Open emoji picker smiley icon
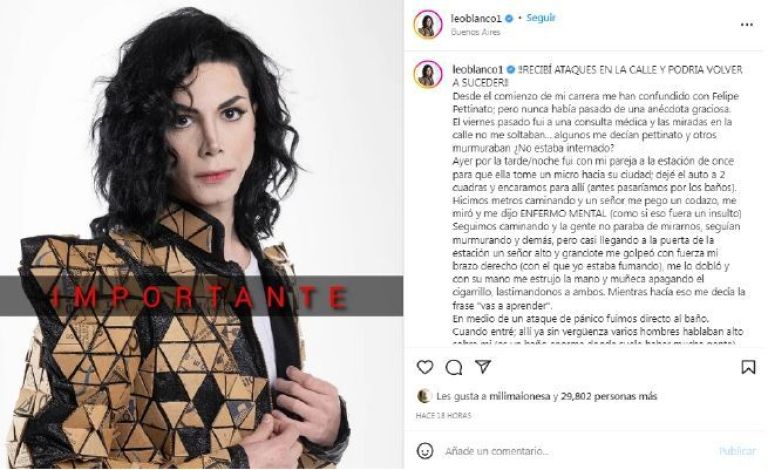768x470 pixels. click(x=425, y=451)
